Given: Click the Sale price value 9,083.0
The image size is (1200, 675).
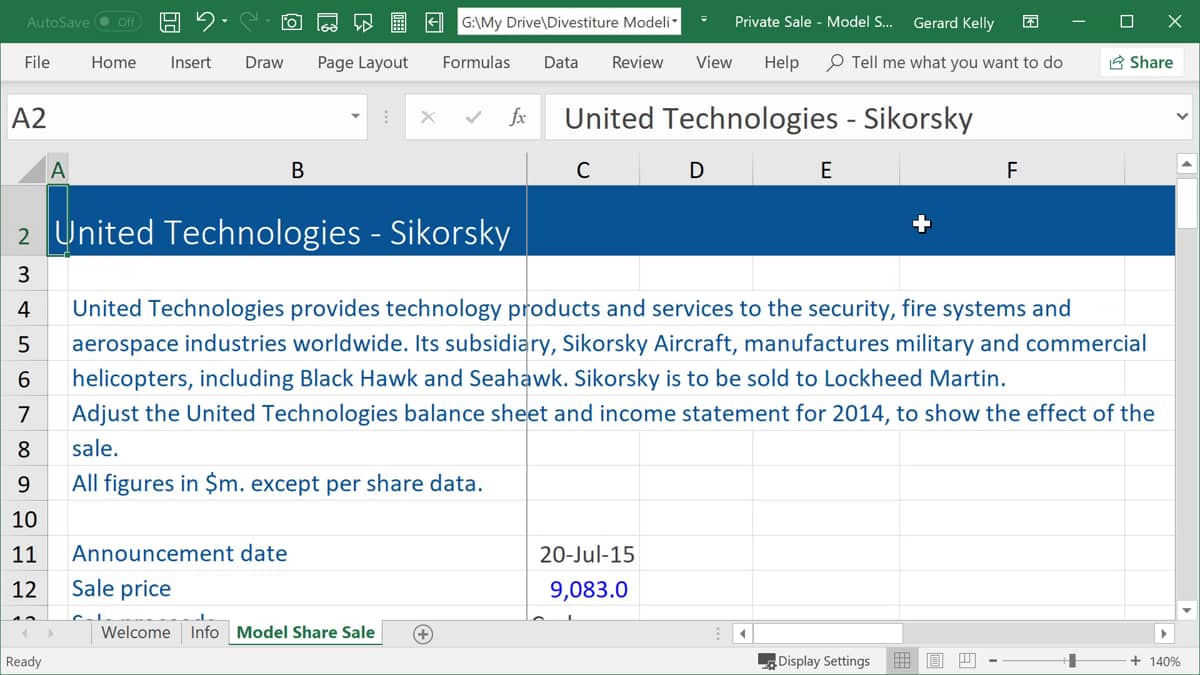Looking at the screenshot, I should click(x=583, y=589).
